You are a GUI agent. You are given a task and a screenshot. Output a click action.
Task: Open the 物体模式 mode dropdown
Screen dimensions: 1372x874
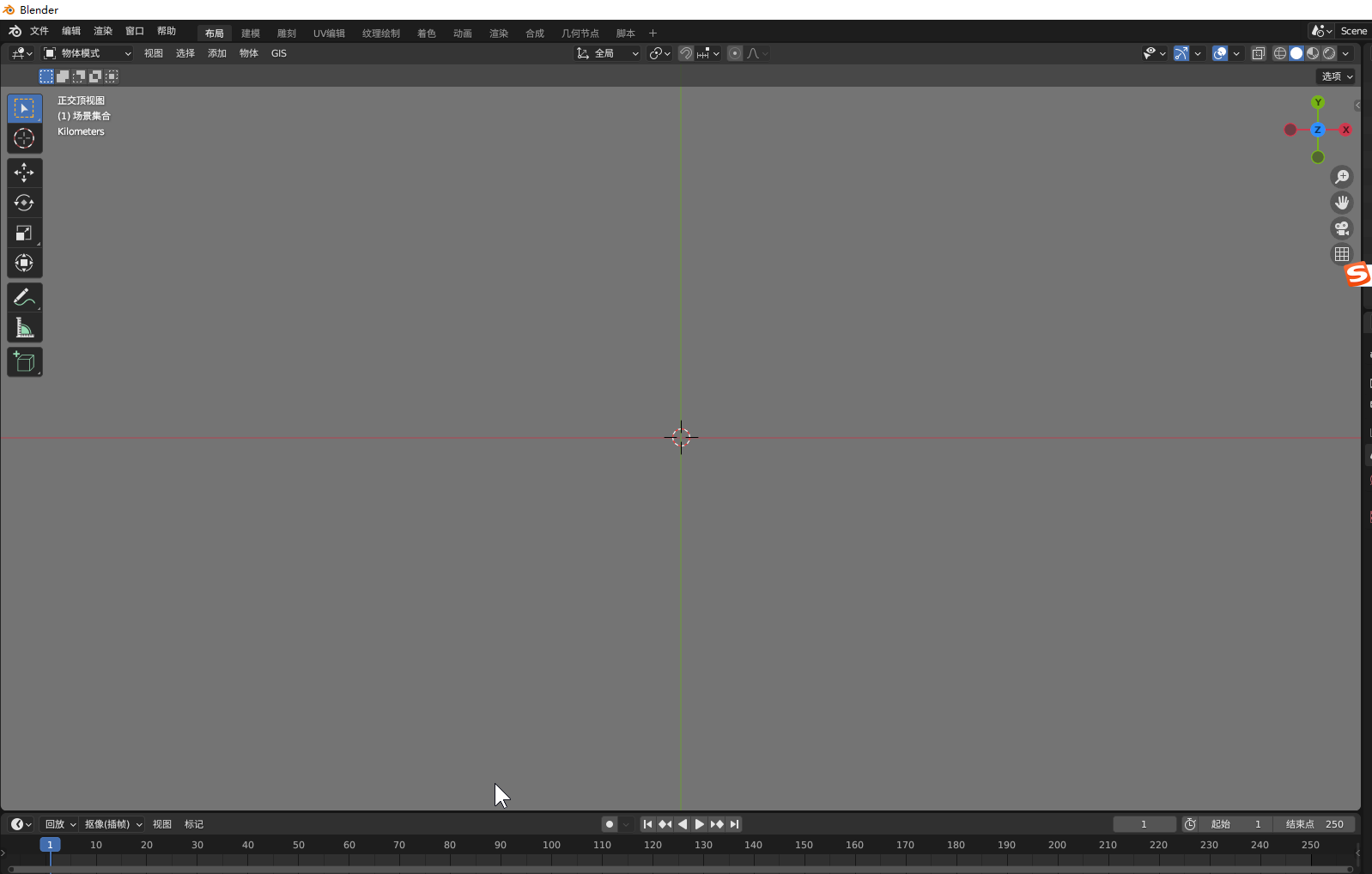(87, 53)
